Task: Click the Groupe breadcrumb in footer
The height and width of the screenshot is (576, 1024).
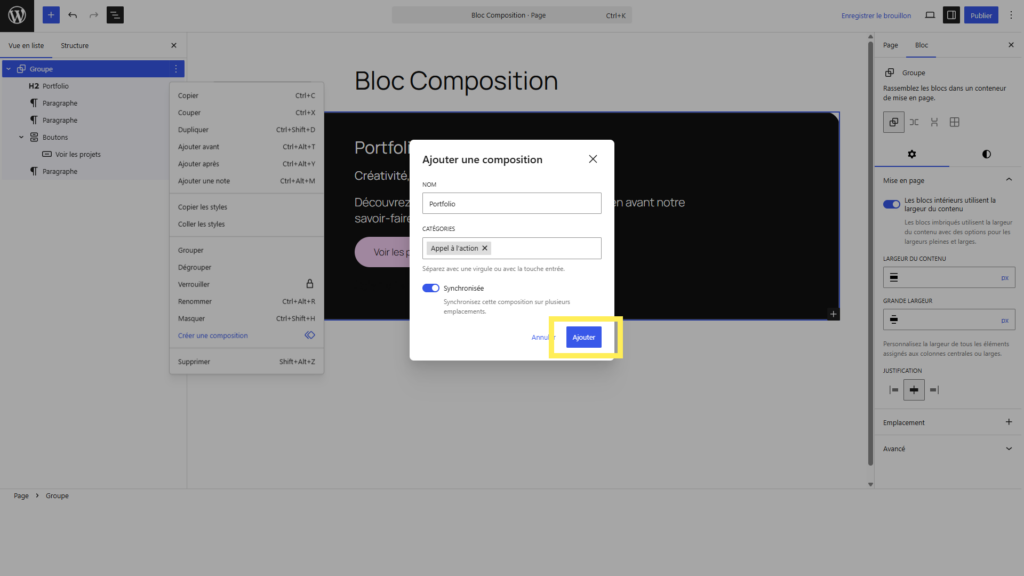Action: 57,496
